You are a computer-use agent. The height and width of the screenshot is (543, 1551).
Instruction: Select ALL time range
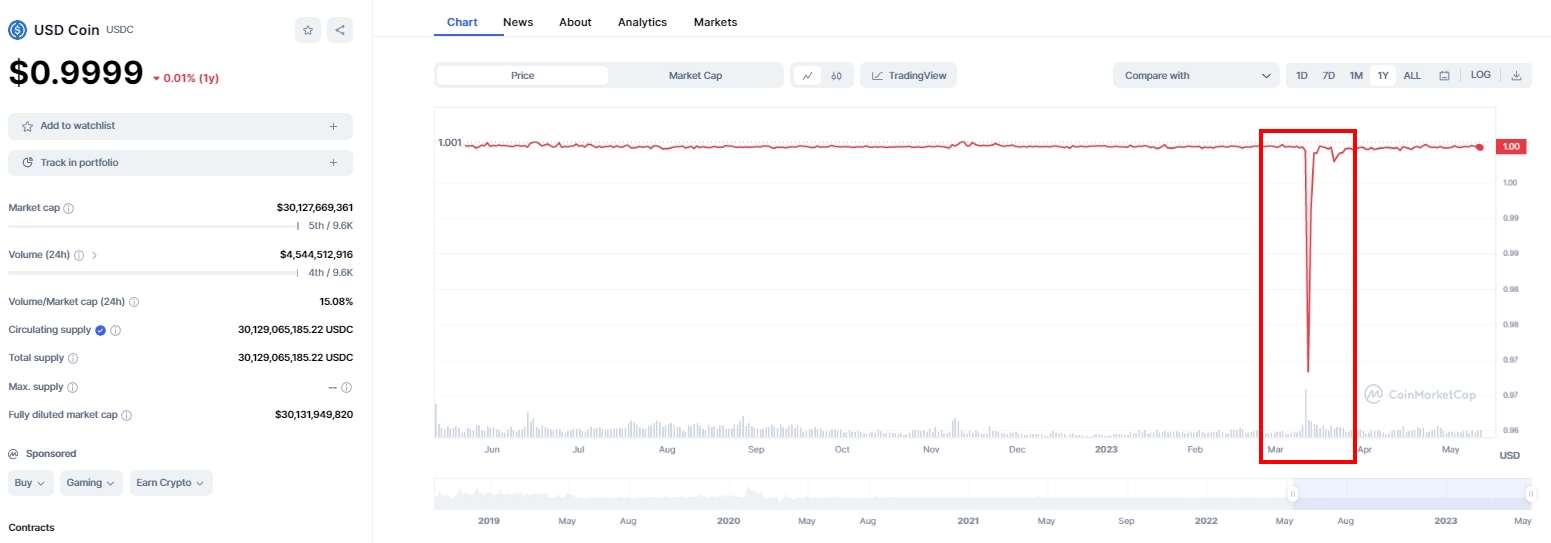tap(1412, 75)
